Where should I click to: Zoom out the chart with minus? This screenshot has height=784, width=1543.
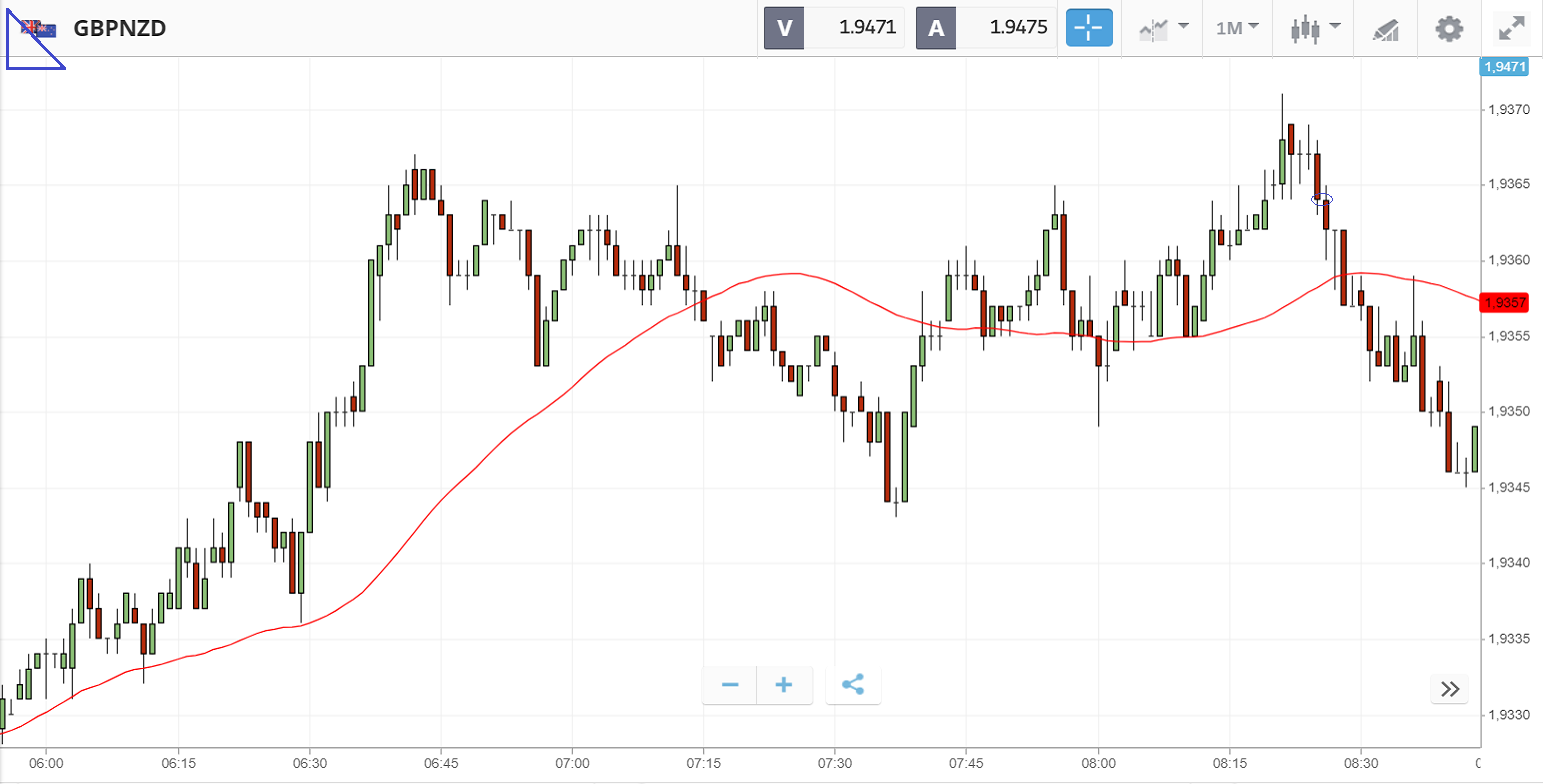pyautogui.click(x=730, y=685)
